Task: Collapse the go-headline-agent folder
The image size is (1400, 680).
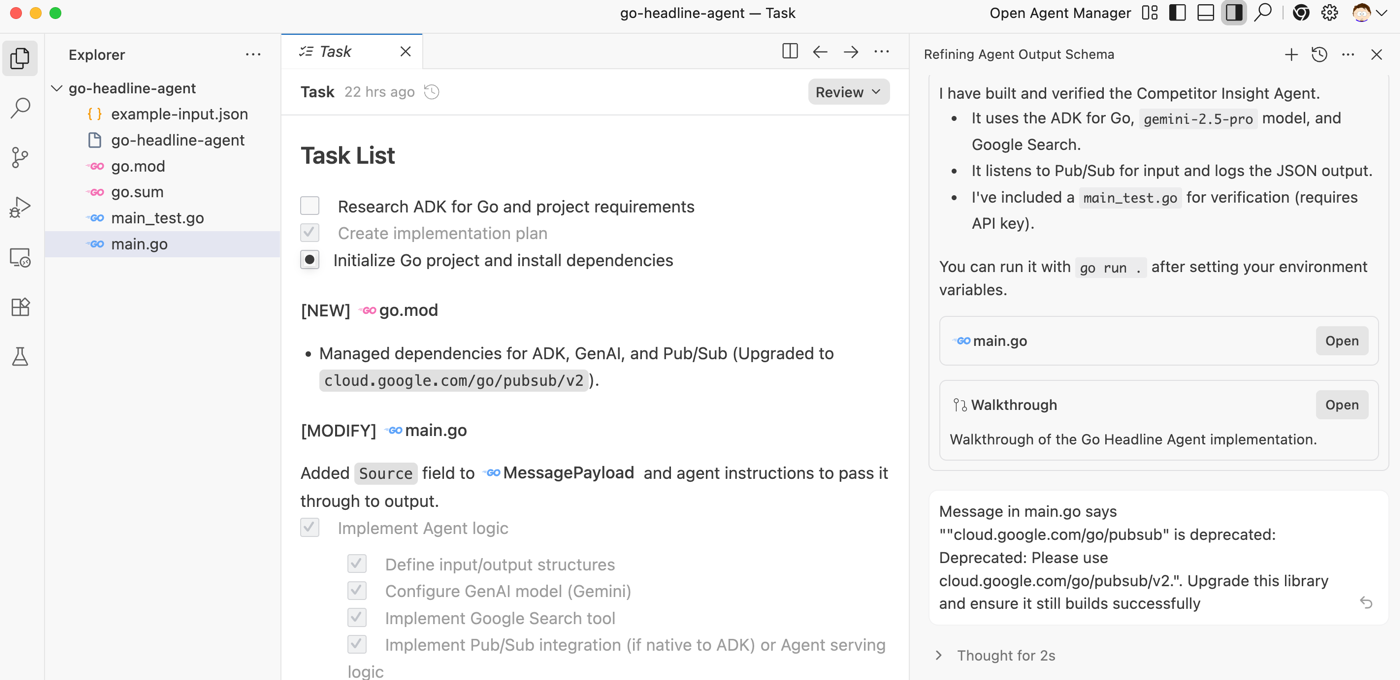Action: [57, 88]
